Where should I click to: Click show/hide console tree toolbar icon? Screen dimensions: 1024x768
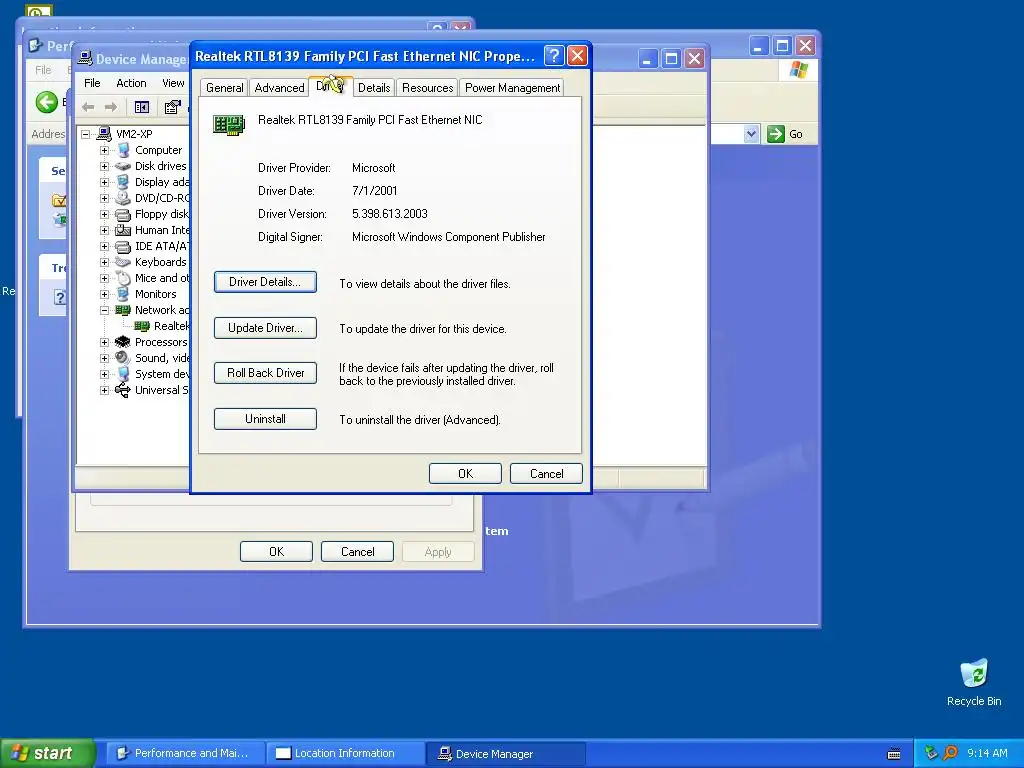(x=142, y=107)
